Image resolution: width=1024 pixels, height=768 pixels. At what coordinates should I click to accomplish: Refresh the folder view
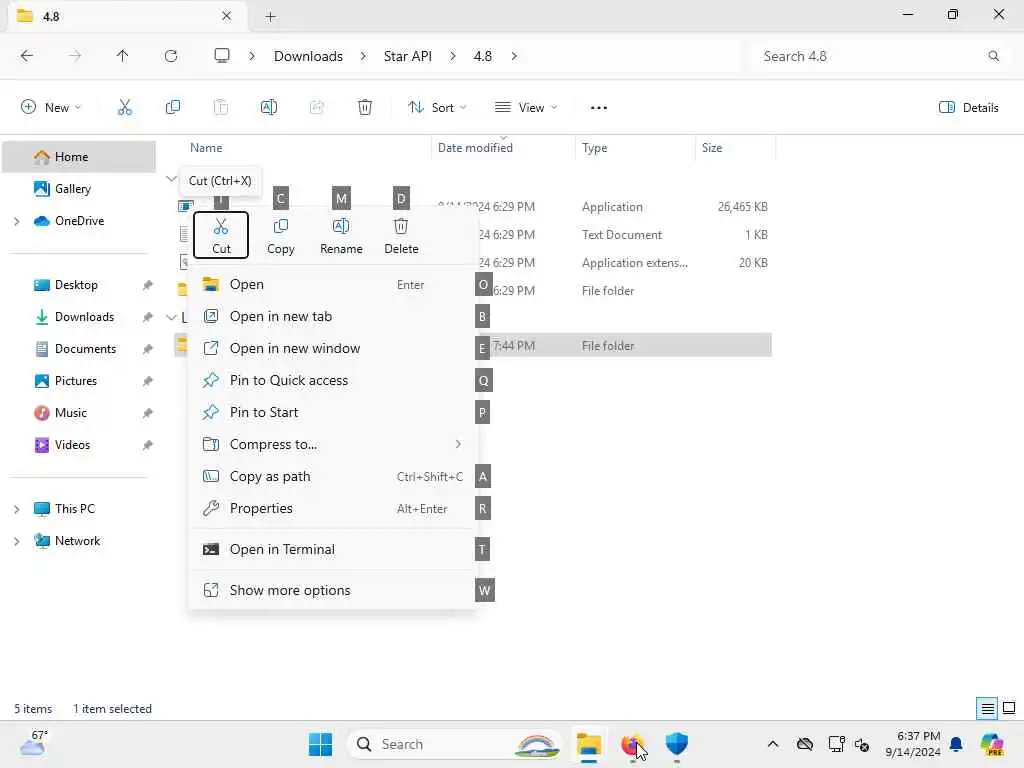[x=171, y=56]
